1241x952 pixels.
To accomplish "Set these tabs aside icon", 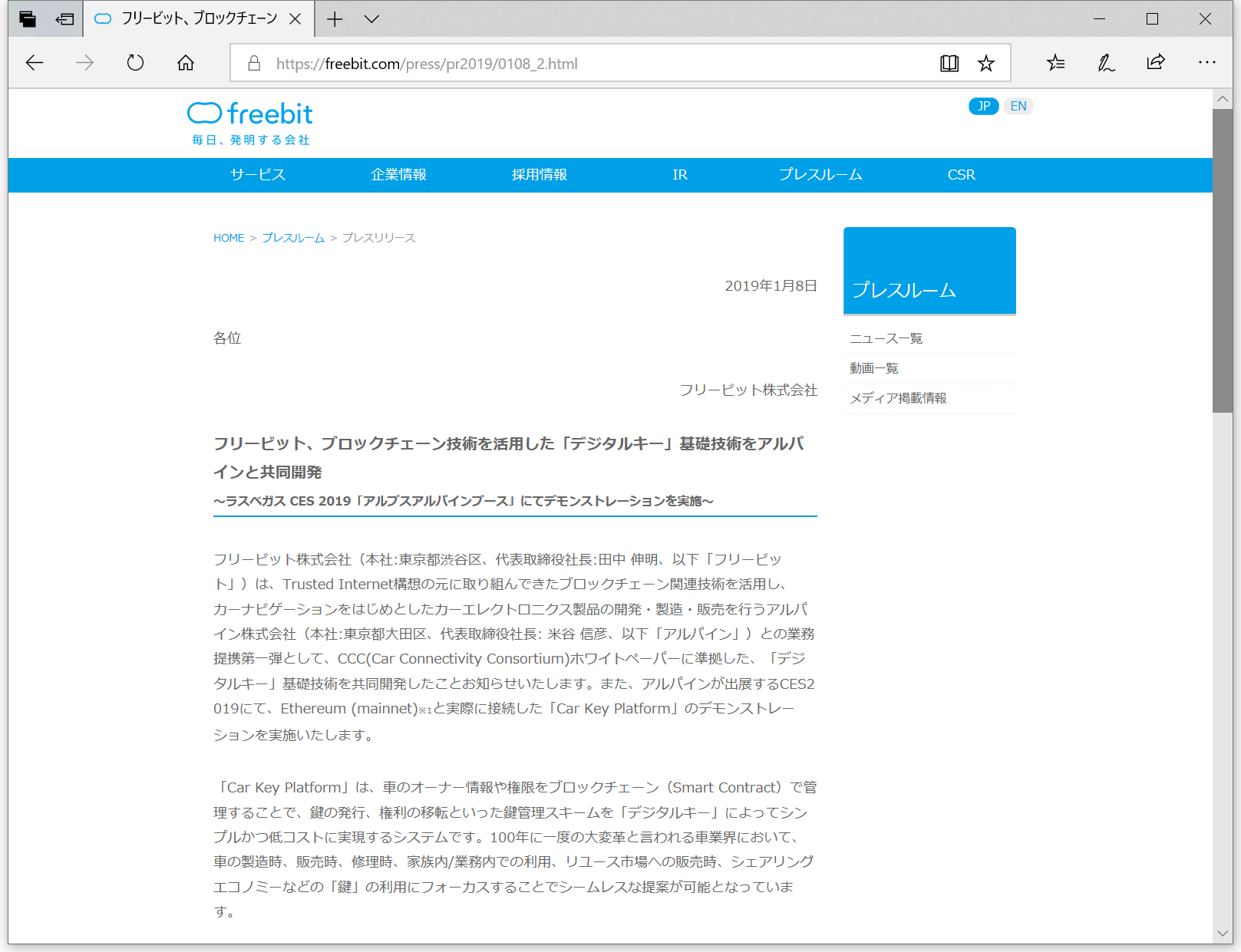I will (64, 19).
